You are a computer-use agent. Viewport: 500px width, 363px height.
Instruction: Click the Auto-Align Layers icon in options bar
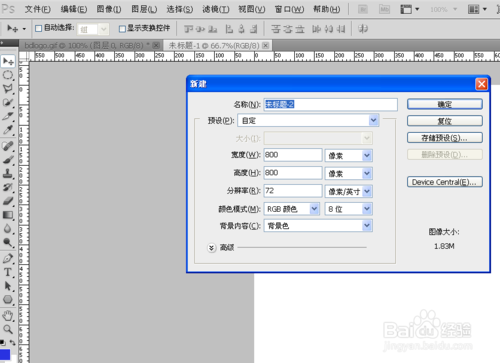coord(363,29)
